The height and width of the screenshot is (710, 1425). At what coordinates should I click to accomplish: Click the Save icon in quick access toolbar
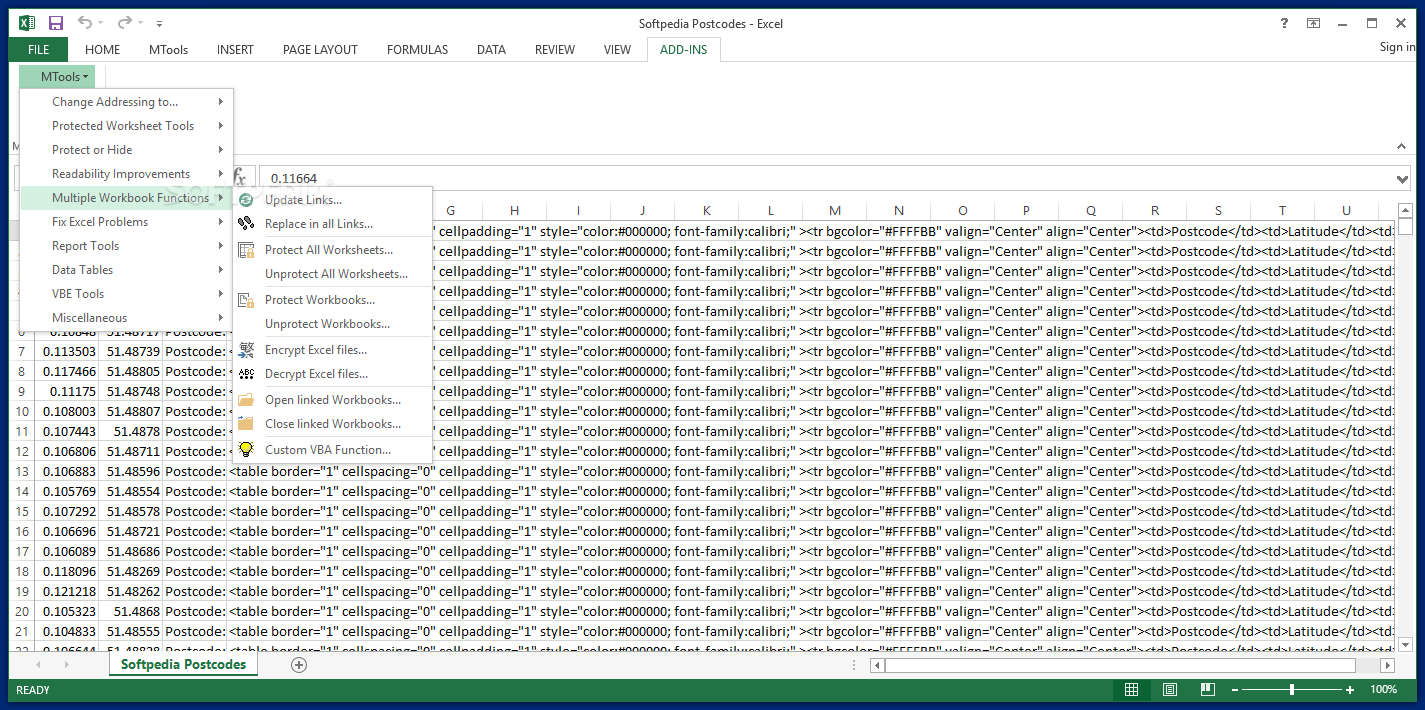pyautogui.click(x=56, y=23)
